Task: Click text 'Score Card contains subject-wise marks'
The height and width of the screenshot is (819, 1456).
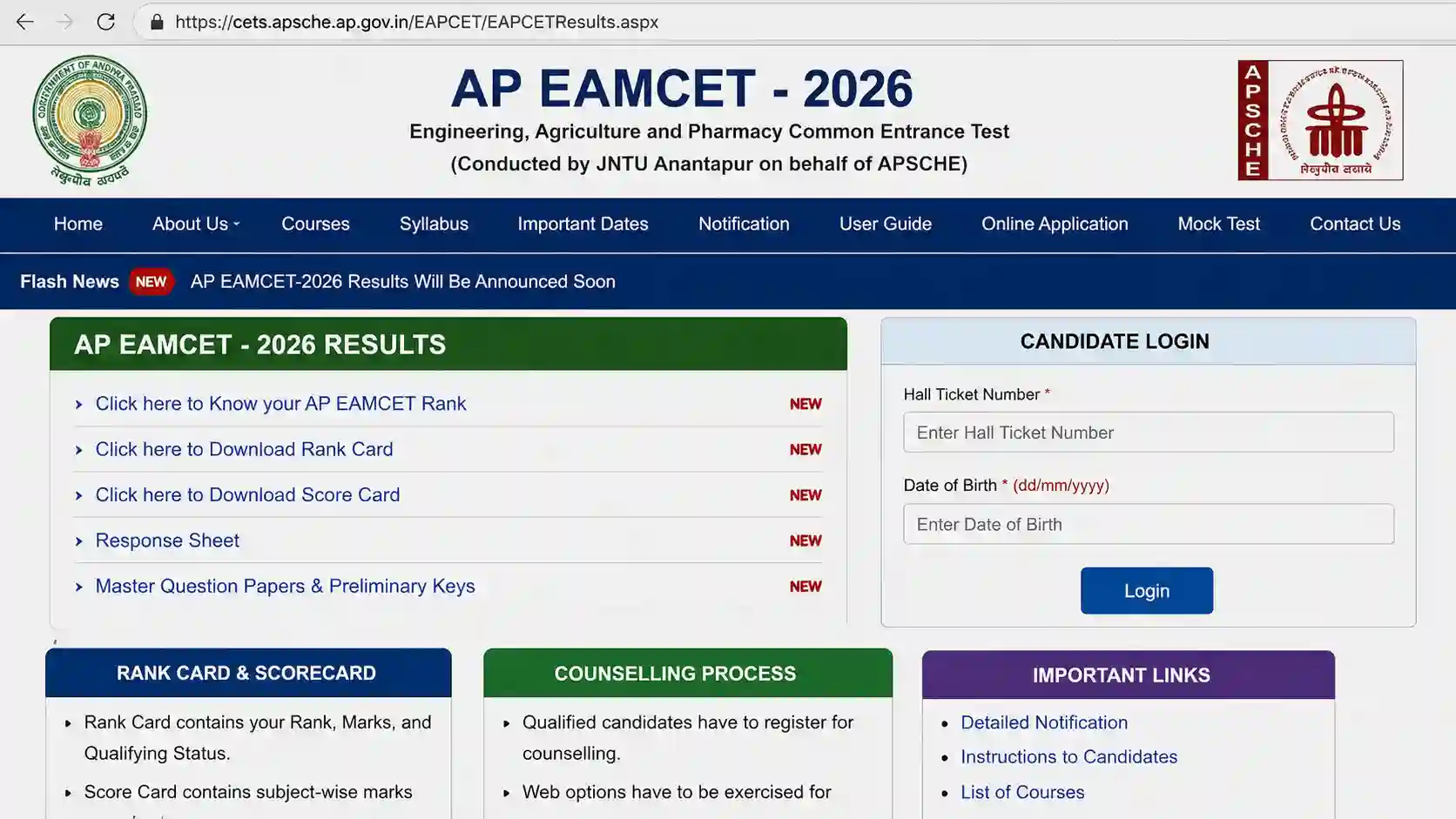Action: point(248,792)
